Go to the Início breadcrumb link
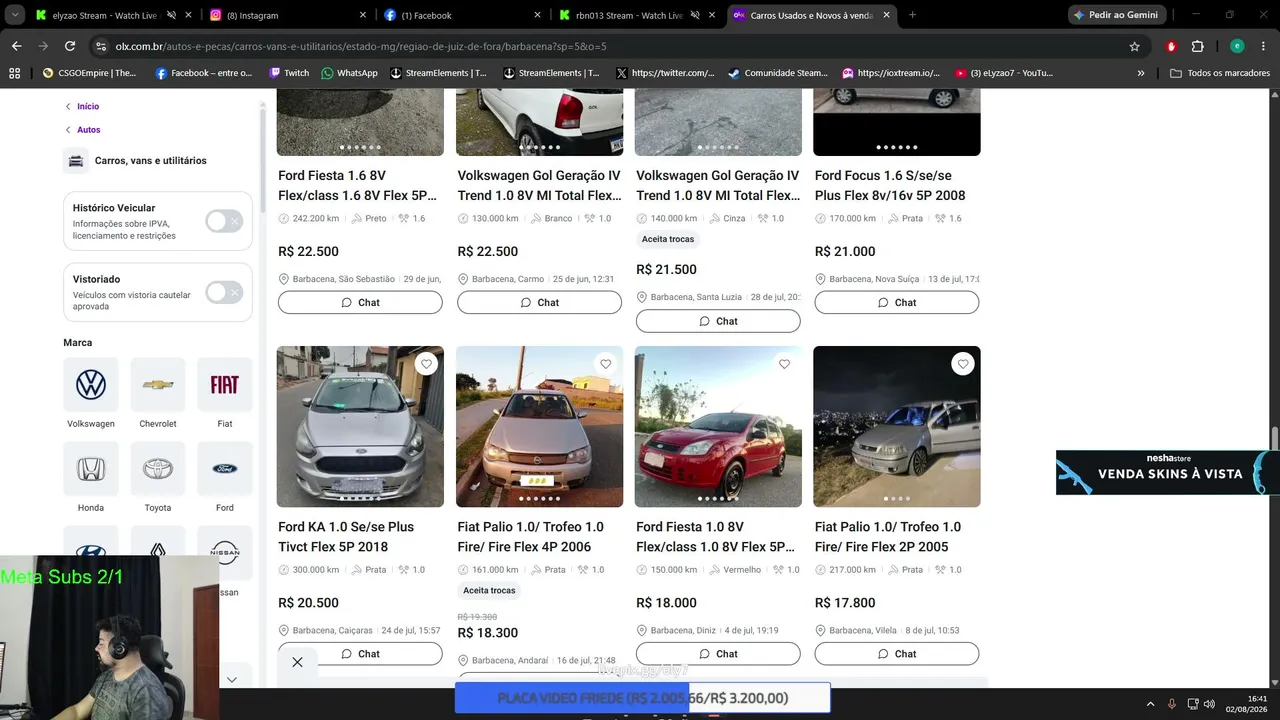Viewport: 1280px width, 720px height. click(x=88, y=106)
